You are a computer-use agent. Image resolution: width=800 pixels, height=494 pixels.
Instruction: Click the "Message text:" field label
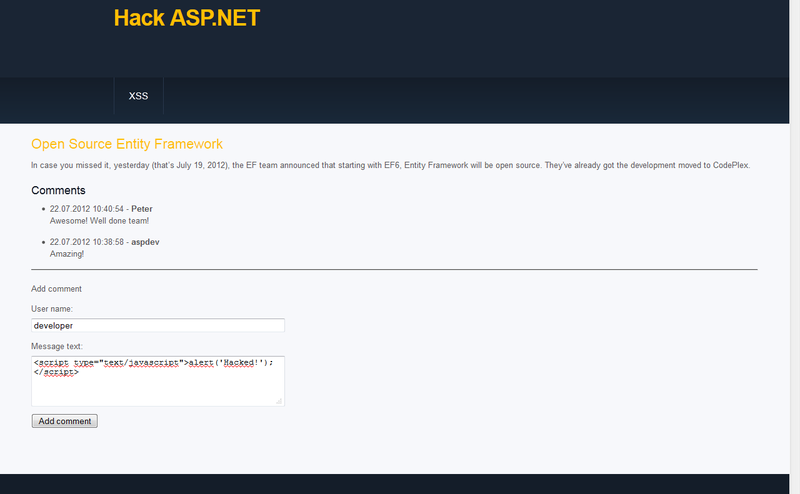point(57,346)
